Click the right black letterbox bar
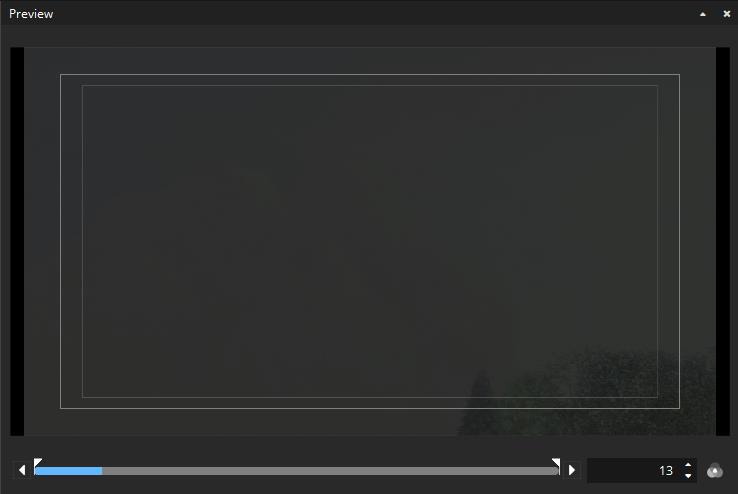Screen dimensions: 738x494 click(x=722, y=241)
